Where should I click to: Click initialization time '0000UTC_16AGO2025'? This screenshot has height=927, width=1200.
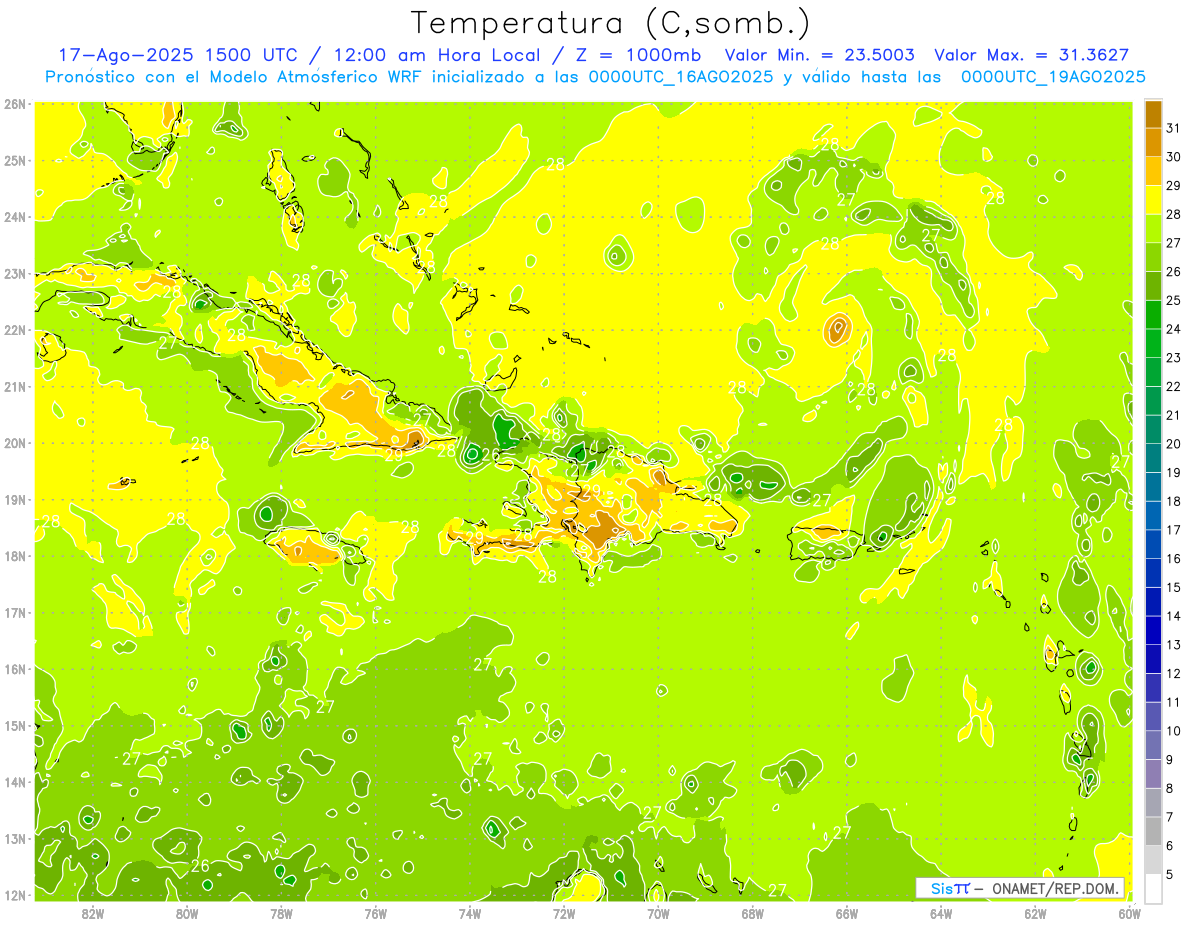pos(681,77)
